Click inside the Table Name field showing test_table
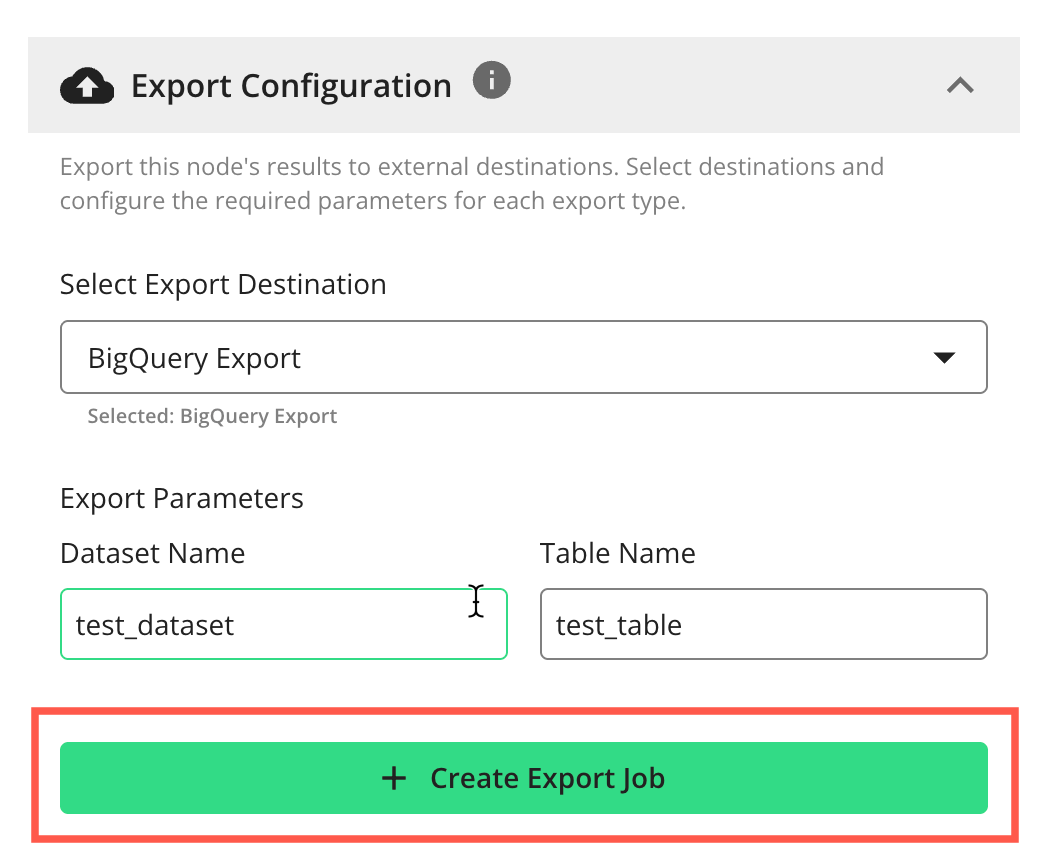This screenshot has width=1042, height=856. [763, 623]
